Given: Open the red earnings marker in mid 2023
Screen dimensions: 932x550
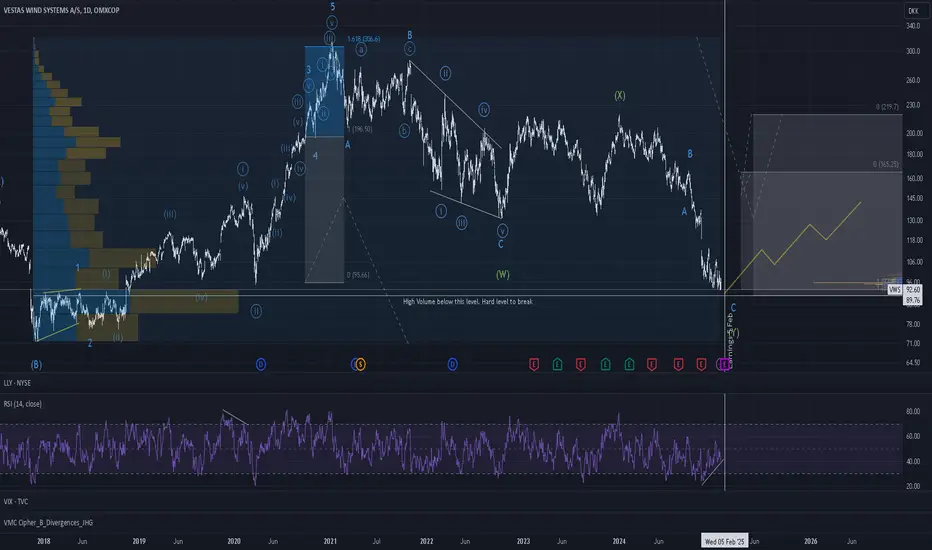Looking at the screenshot, I should point(581,364).
